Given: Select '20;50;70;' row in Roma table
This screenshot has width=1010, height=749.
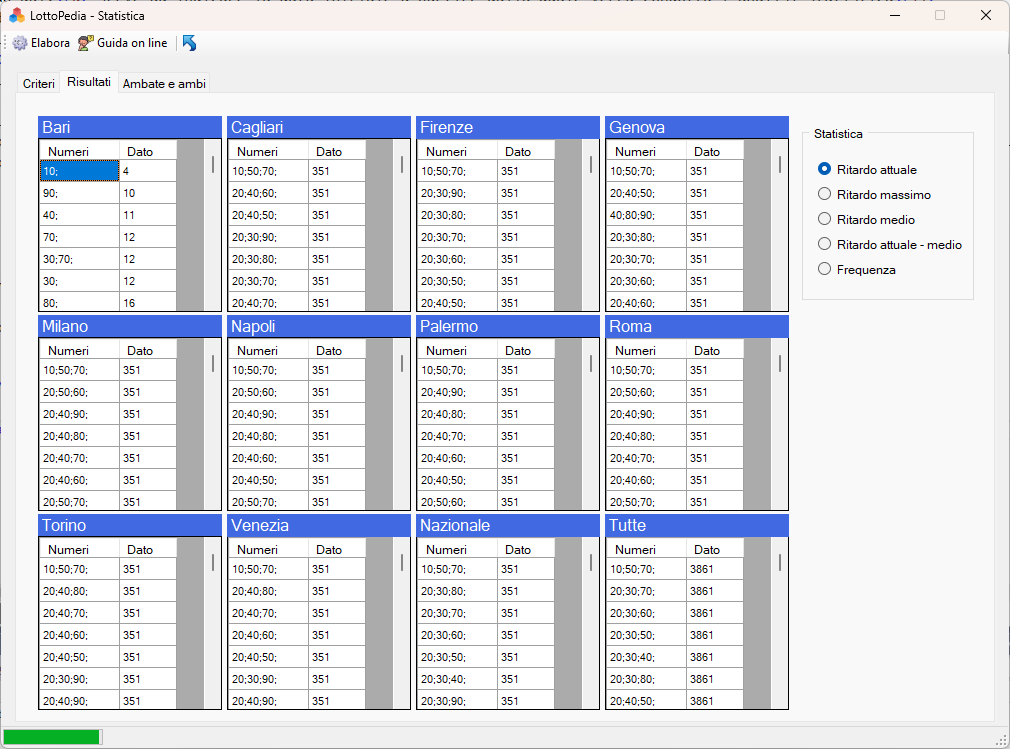Looking at the screenshot, I should click(675, 502).
